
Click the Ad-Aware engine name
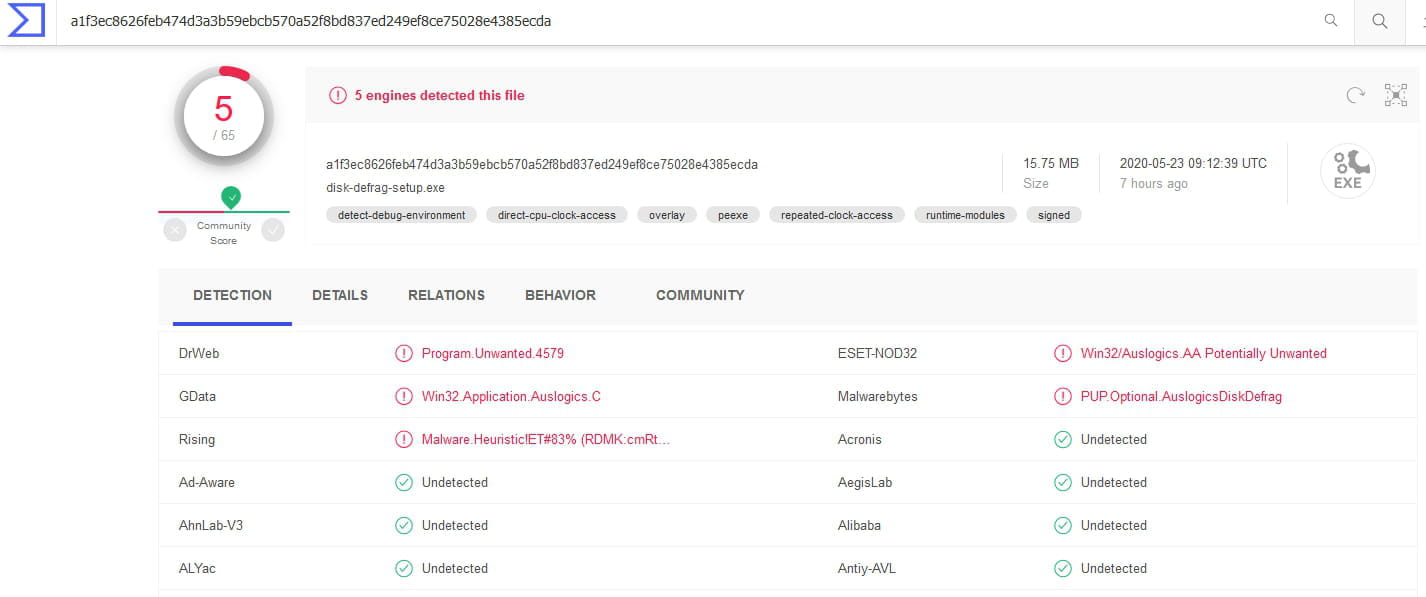[208, 482]
